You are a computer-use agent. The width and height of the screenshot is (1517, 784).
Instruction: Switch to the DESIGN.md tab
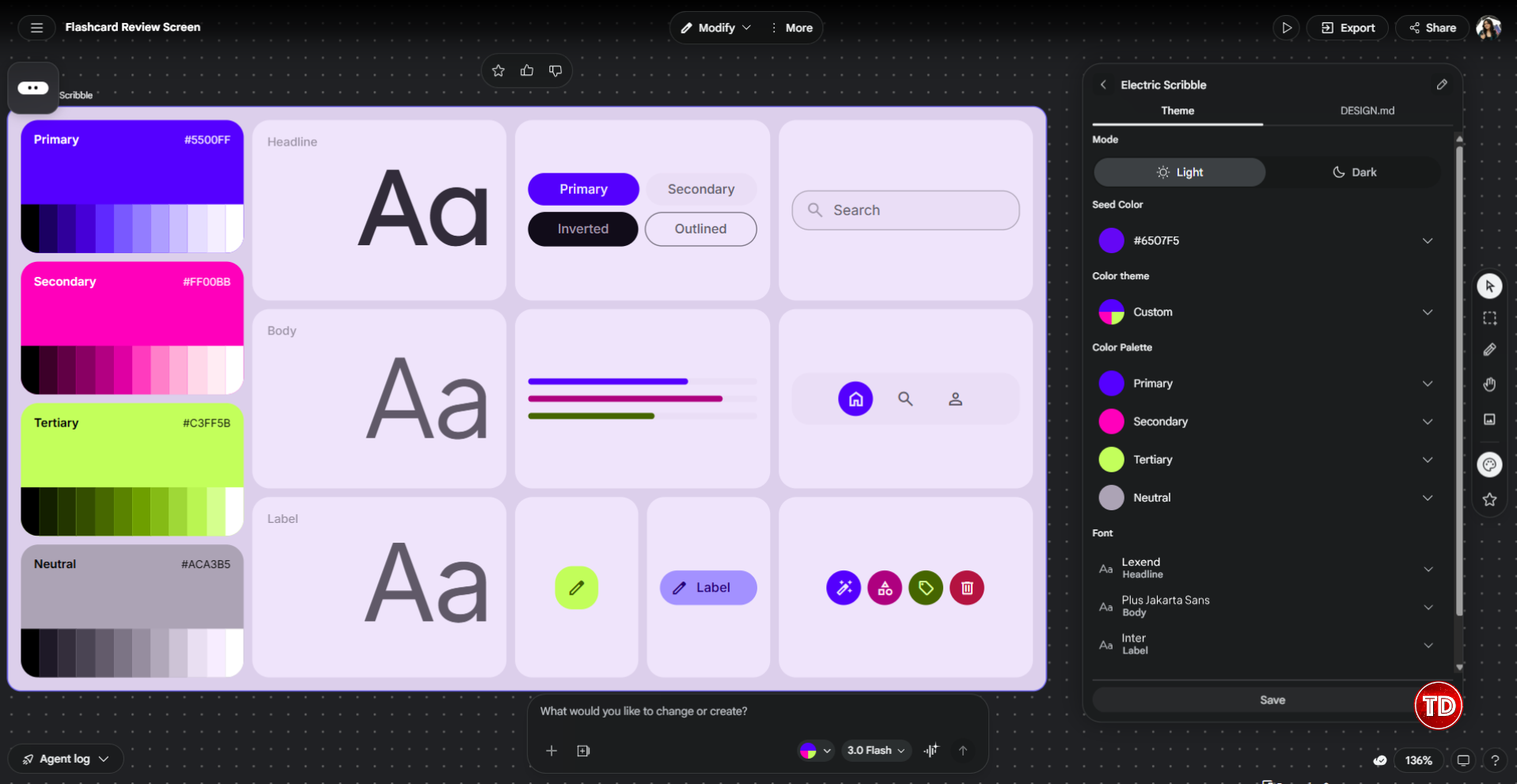point(1367,111)
